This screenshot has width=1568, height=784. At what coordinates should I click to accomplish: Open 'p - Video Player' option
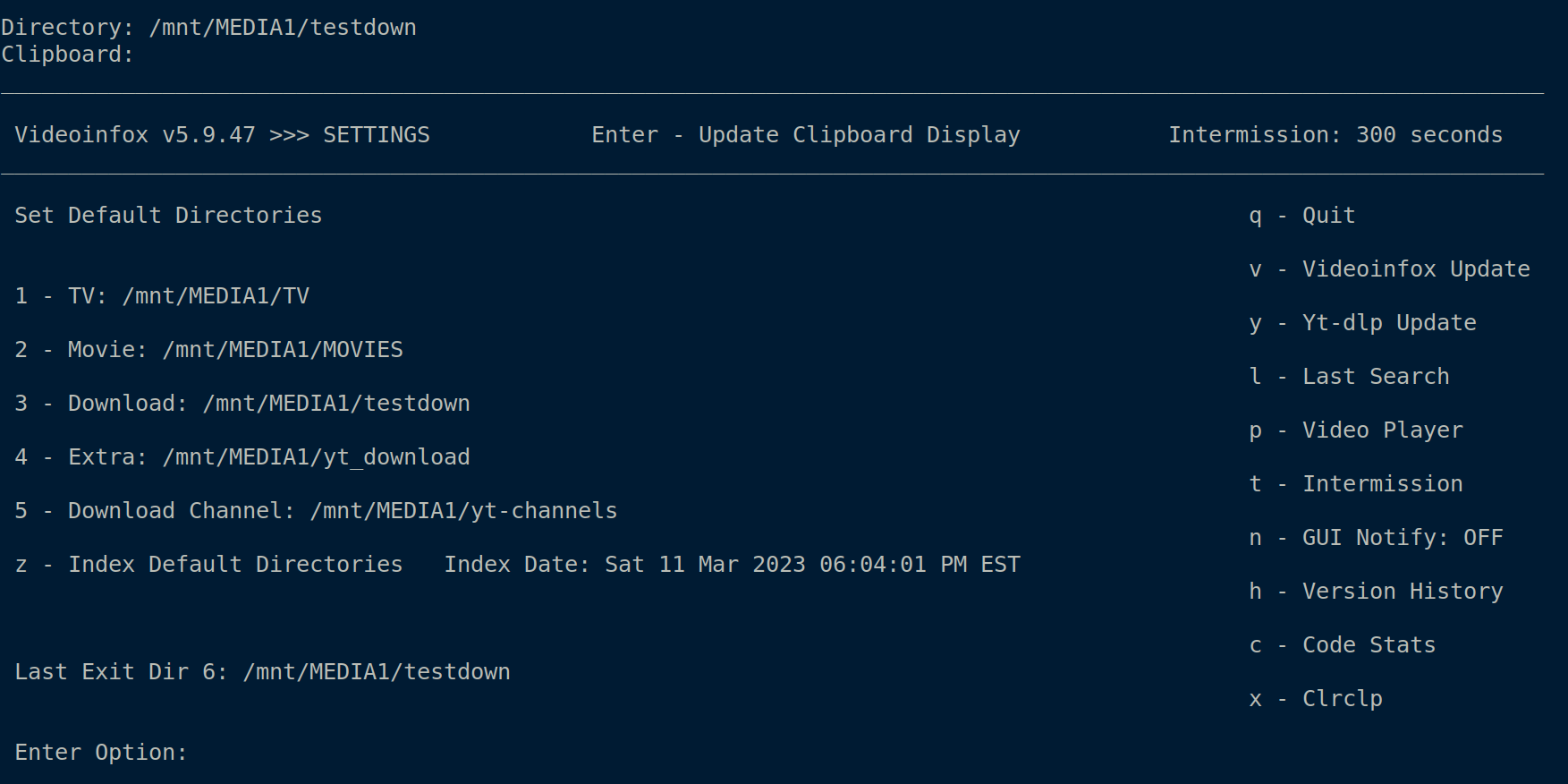click(1356, 430)
